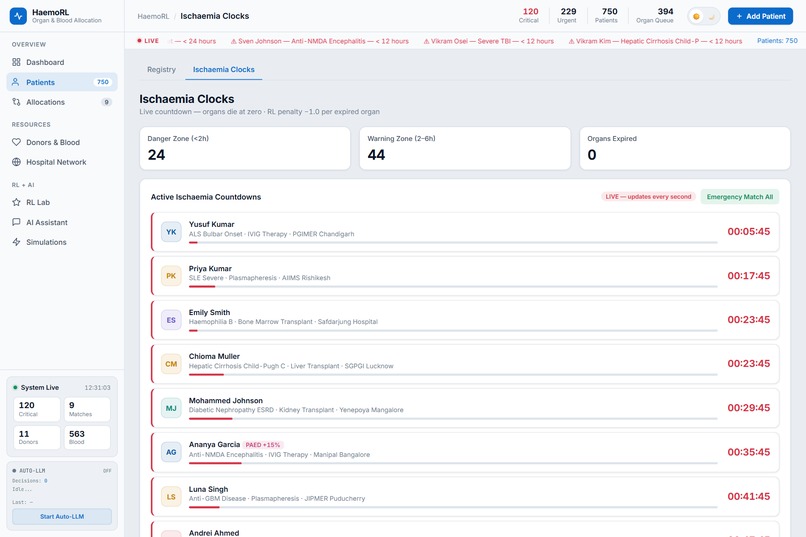Click the AG avatar for Ananya Garcia
The image size is (806, 537).
pyautogui.click(x=171, y=452)
